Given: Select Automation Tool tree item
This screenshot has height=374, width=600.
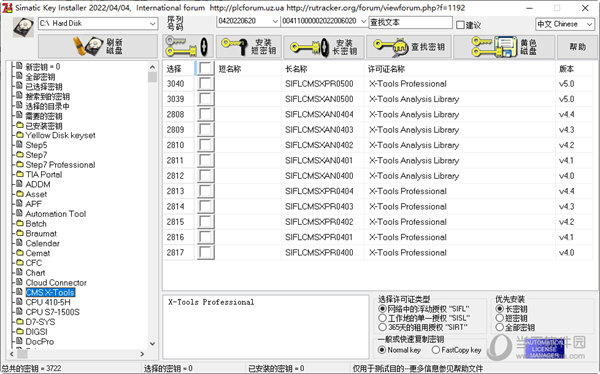Looking at the screenshot, I should pyautogui.click(x=55, y=214).
